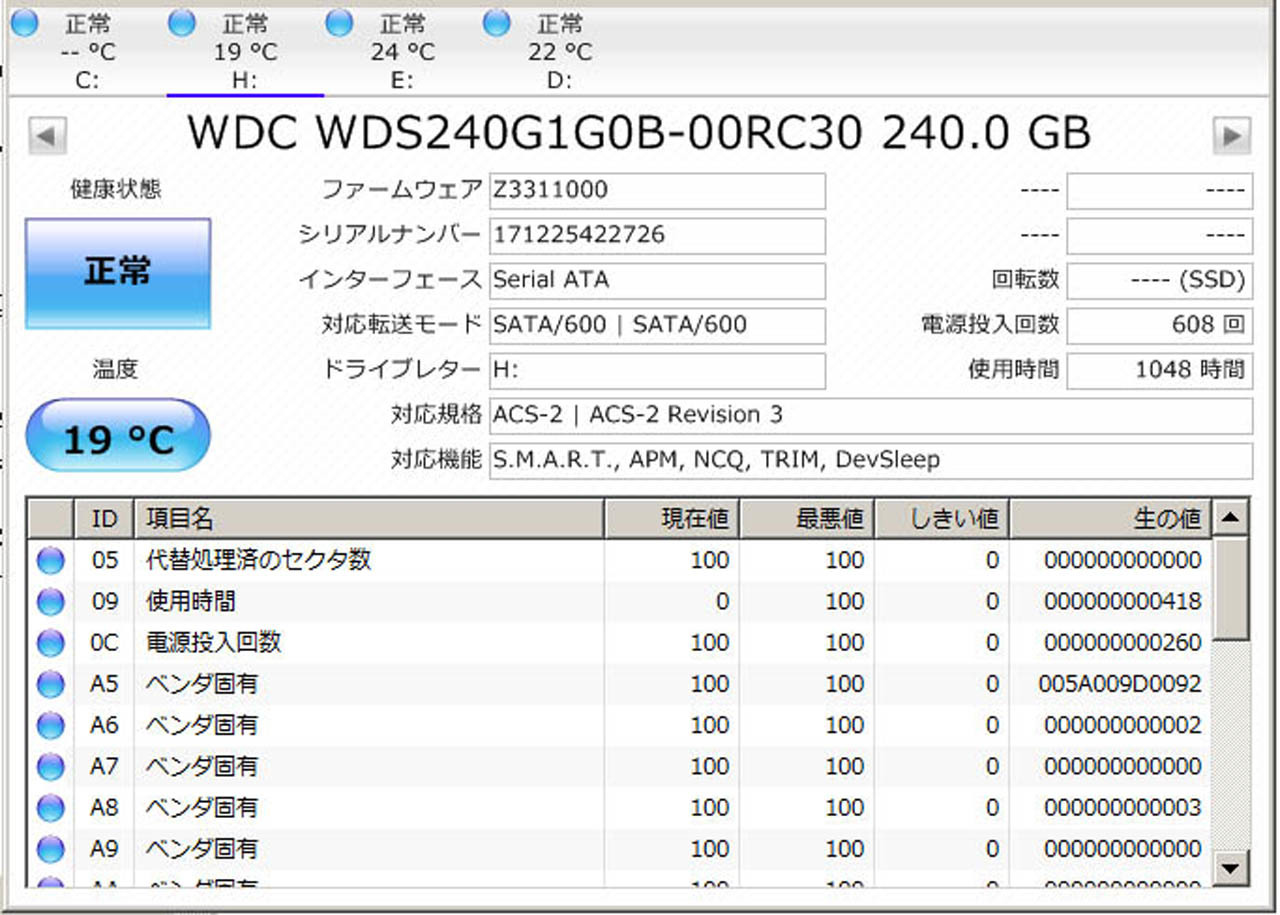Click raw value 005A009D0092

coord(1120,685)
